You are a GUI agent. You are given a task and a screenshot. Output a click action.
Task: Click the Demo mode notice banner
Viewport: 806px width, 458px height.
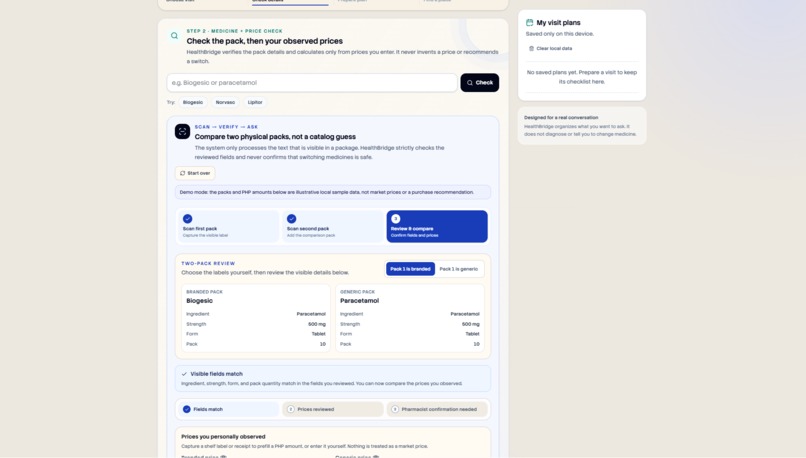tap(333, 192)
